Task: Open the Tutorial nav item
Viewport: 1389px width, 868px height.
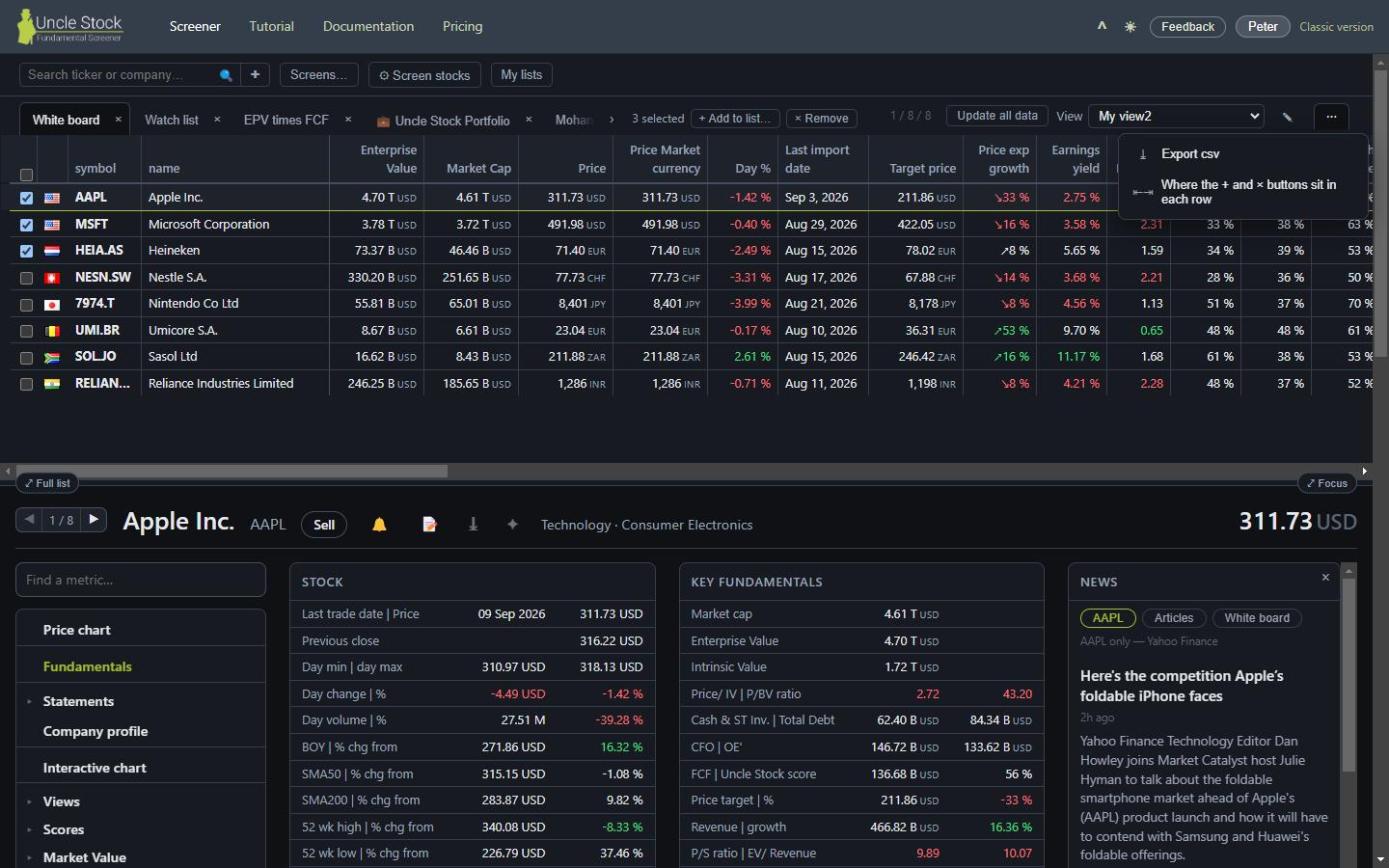Action: (x=271, y=27)
